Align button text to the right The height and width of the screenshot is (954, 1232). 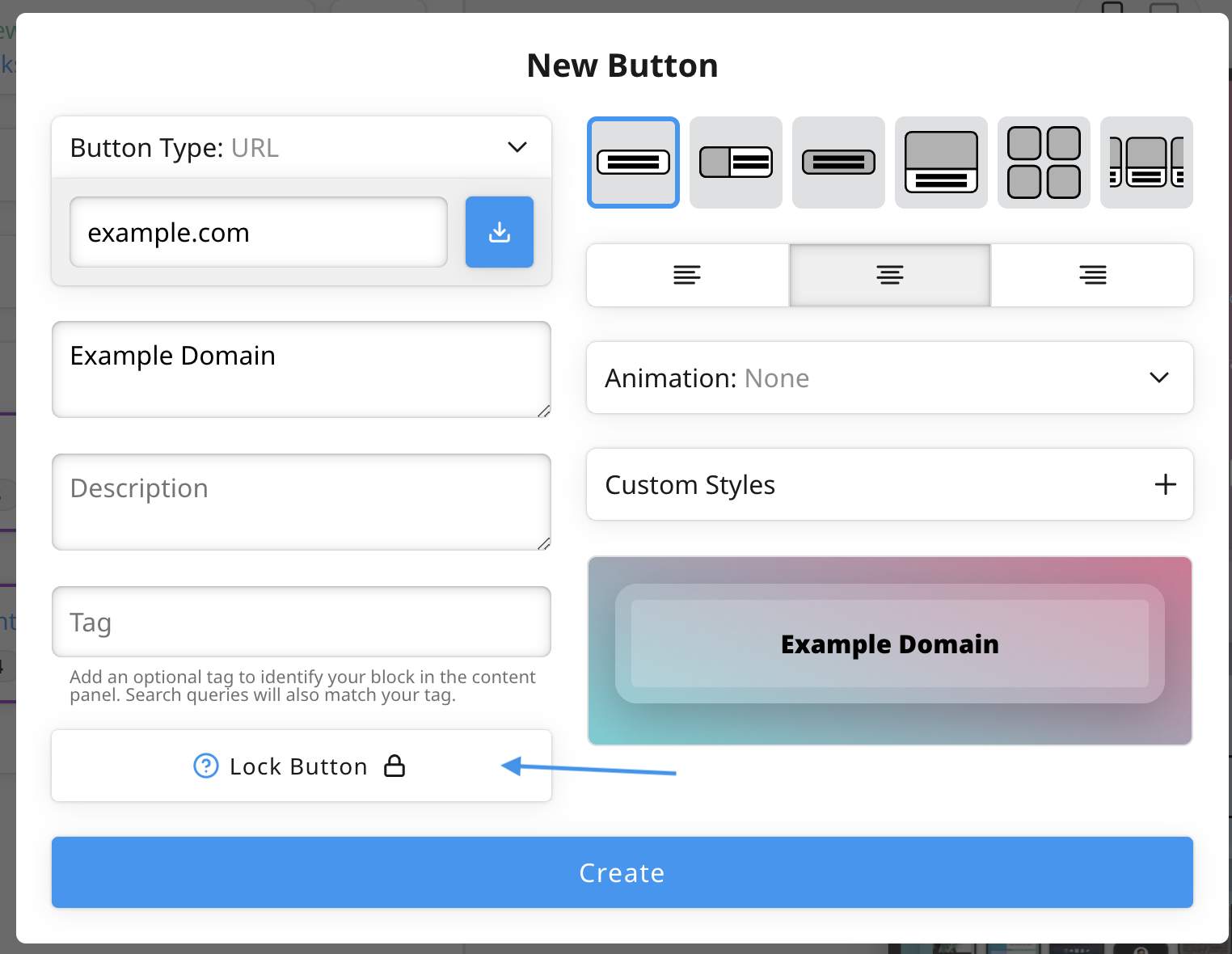click(x=1093, y=275)
